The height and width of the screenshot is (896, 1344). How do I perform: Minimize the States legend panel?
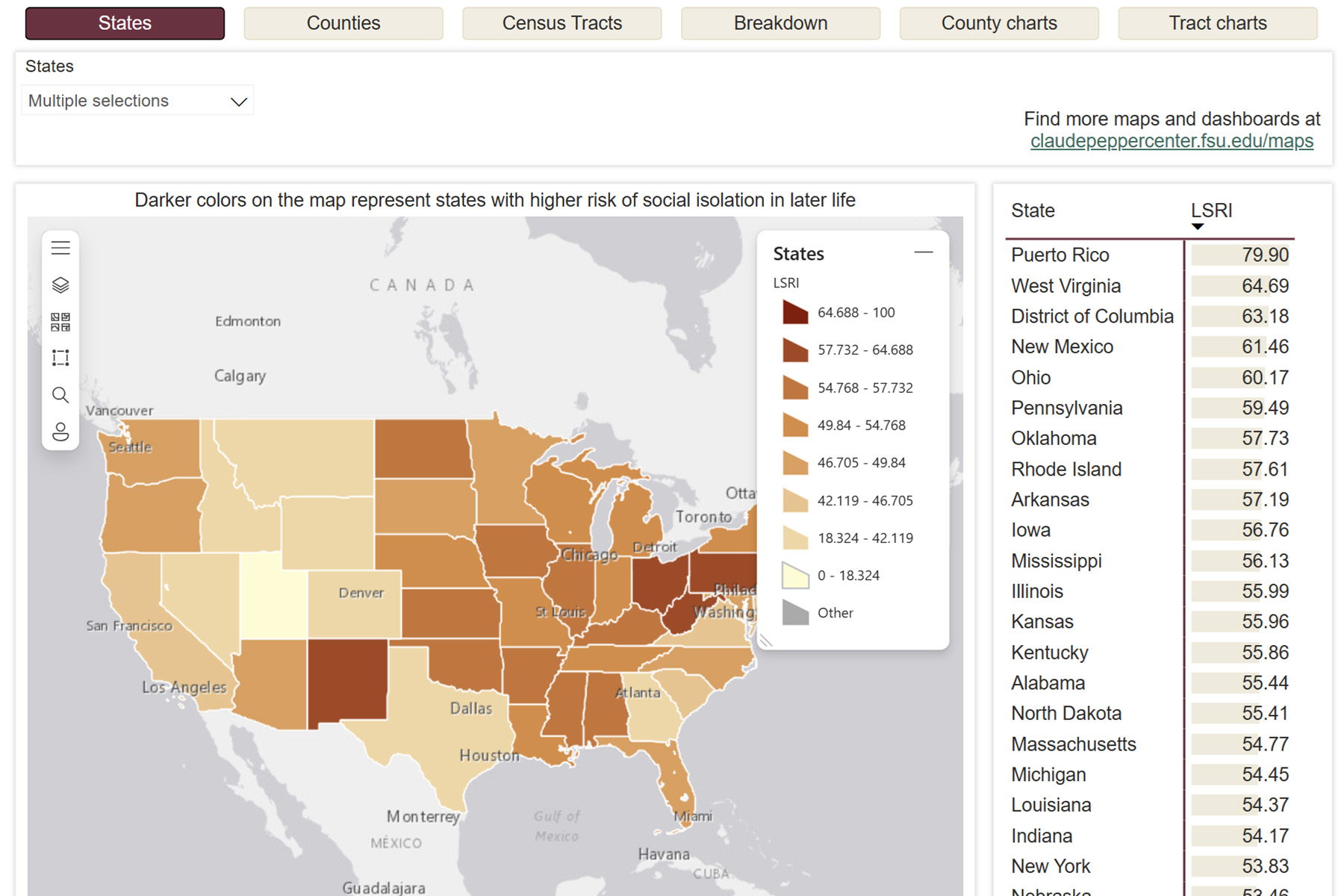click(x=924, y=252)
